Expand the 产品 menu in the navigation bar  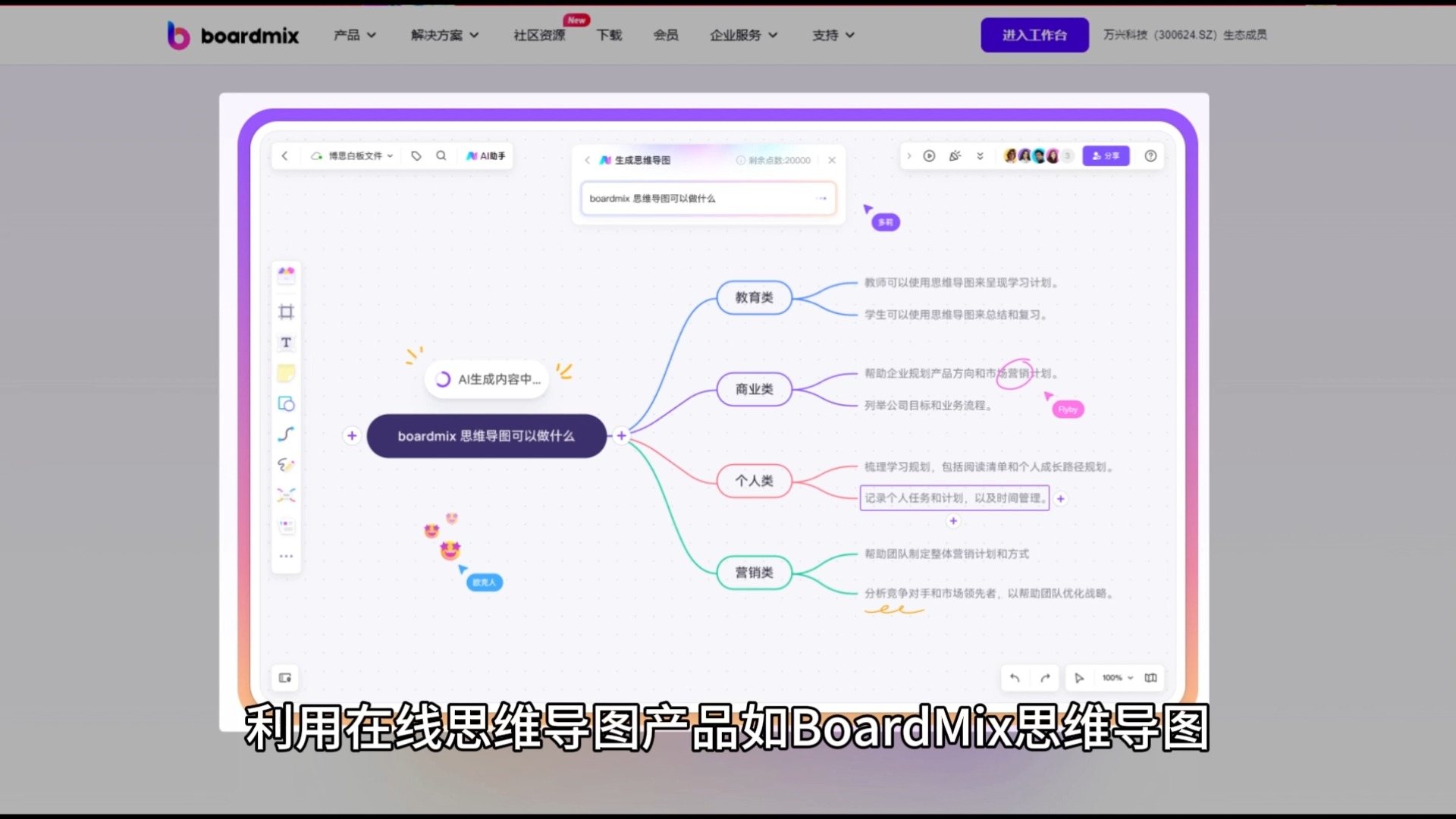pos(353,35)
